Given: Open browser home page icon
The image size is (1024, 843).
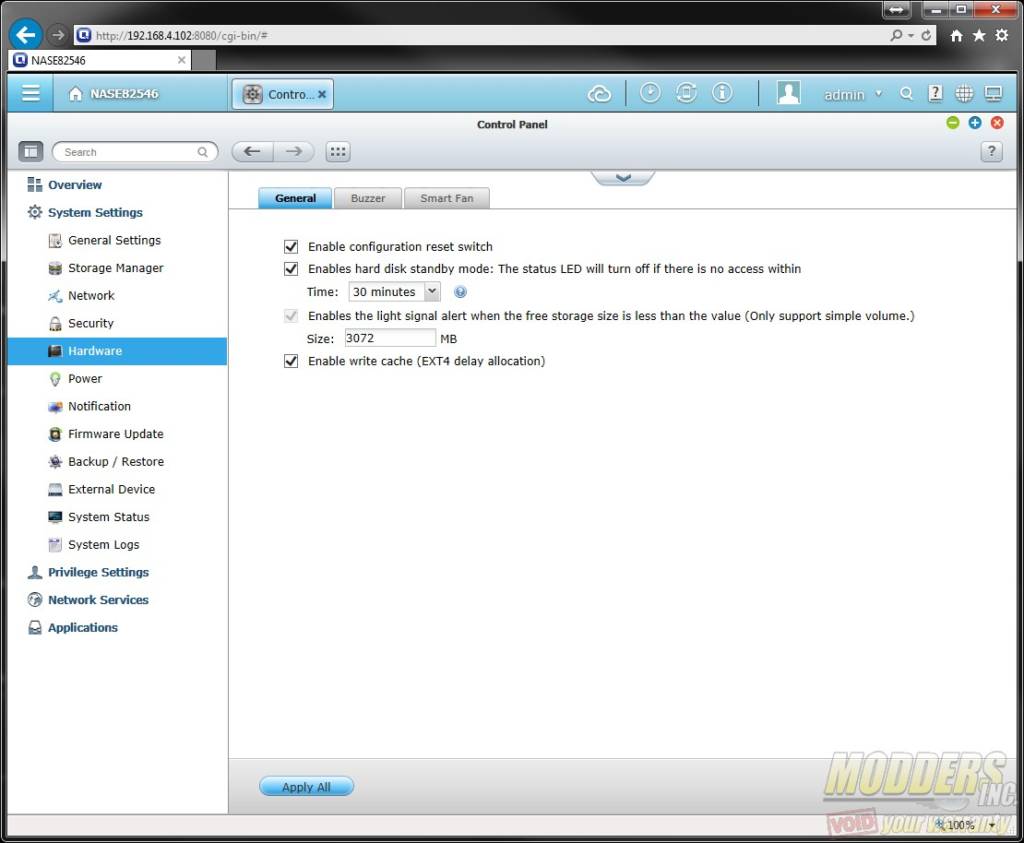Looking at the screenshot, I should (956, 35).
